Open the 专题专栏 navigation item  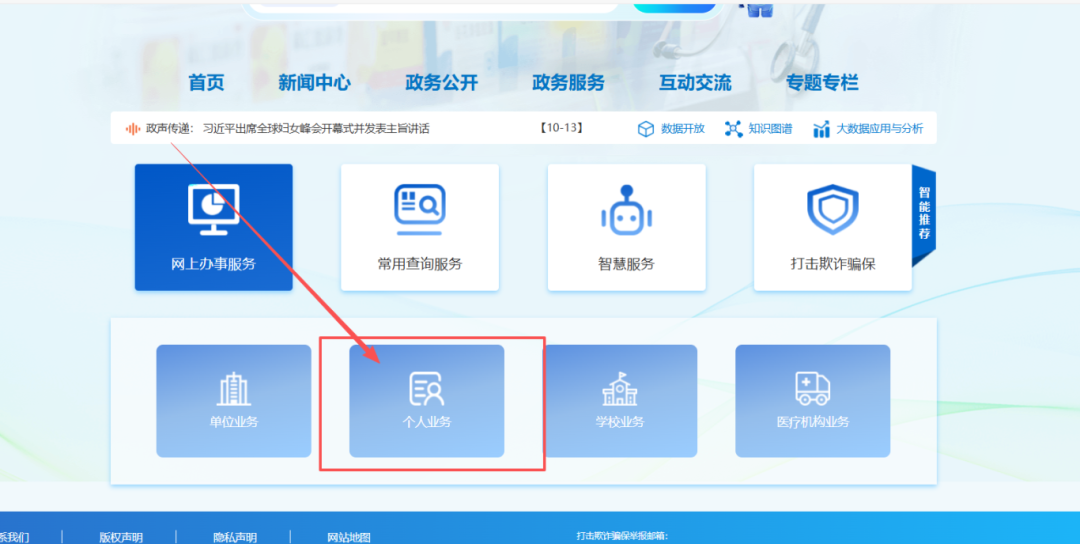pos(822,83)
